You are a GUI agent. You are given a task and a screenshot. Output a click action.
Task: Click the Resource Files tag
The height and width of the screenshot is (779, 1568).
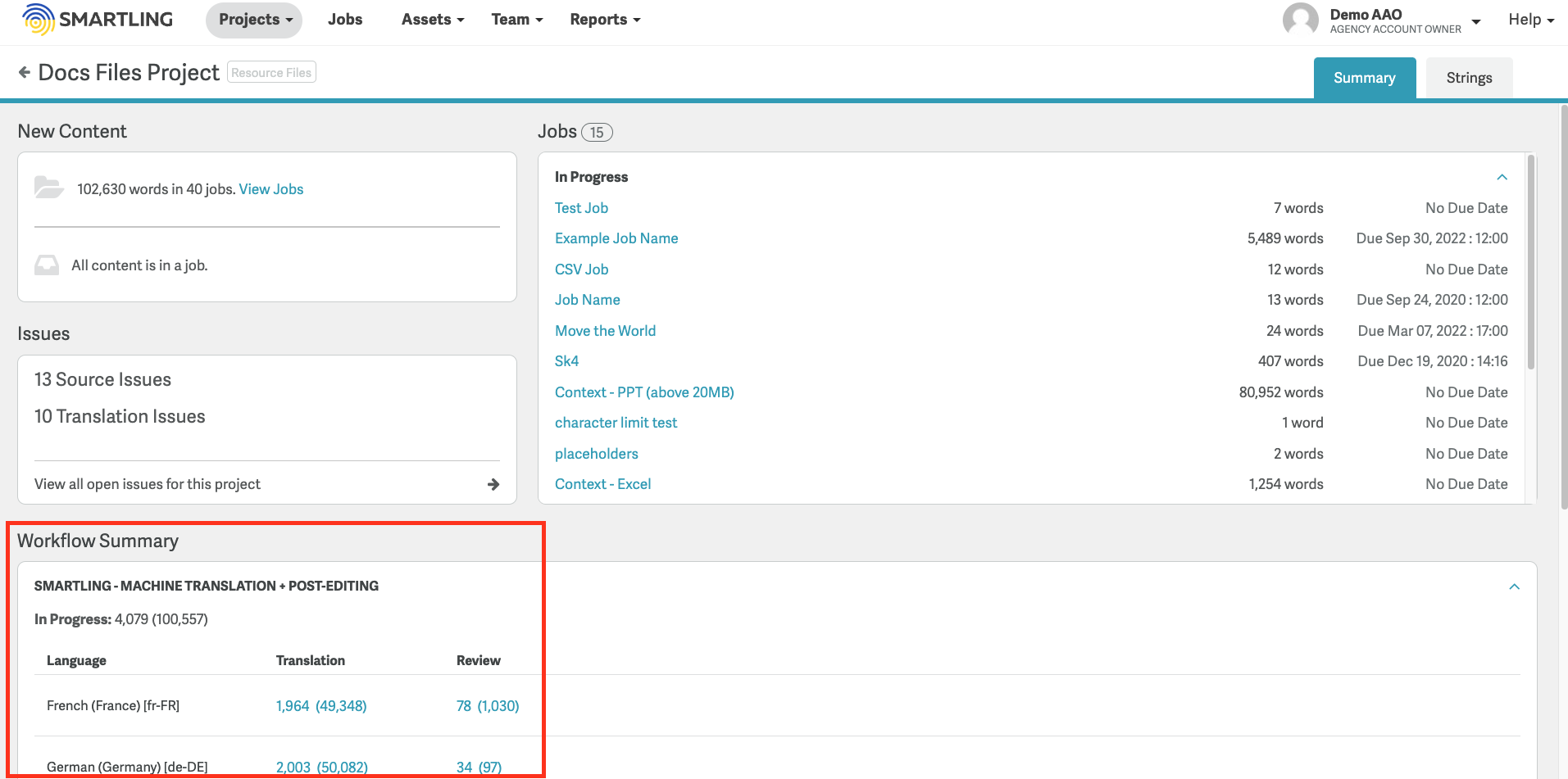[271, 72]
